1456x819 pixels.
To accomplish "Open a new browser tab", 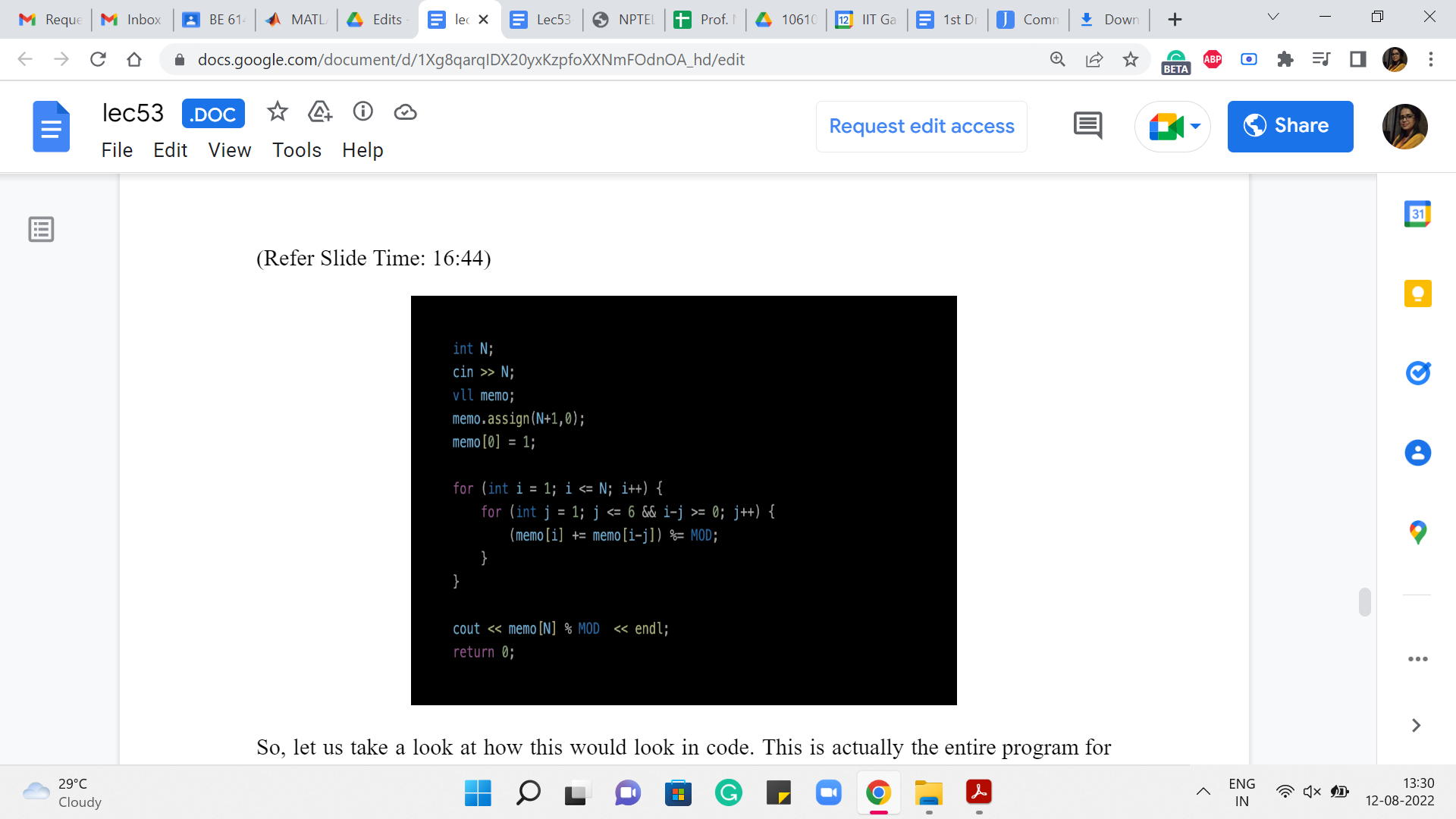I will [x=1175, y=20].
